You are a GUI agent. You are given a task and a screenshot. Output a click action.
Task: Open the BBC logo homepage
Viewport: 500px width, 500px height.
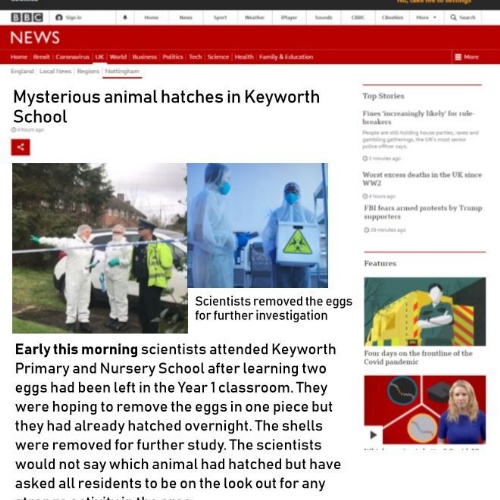pyautogui.click(x=27, y=17)
